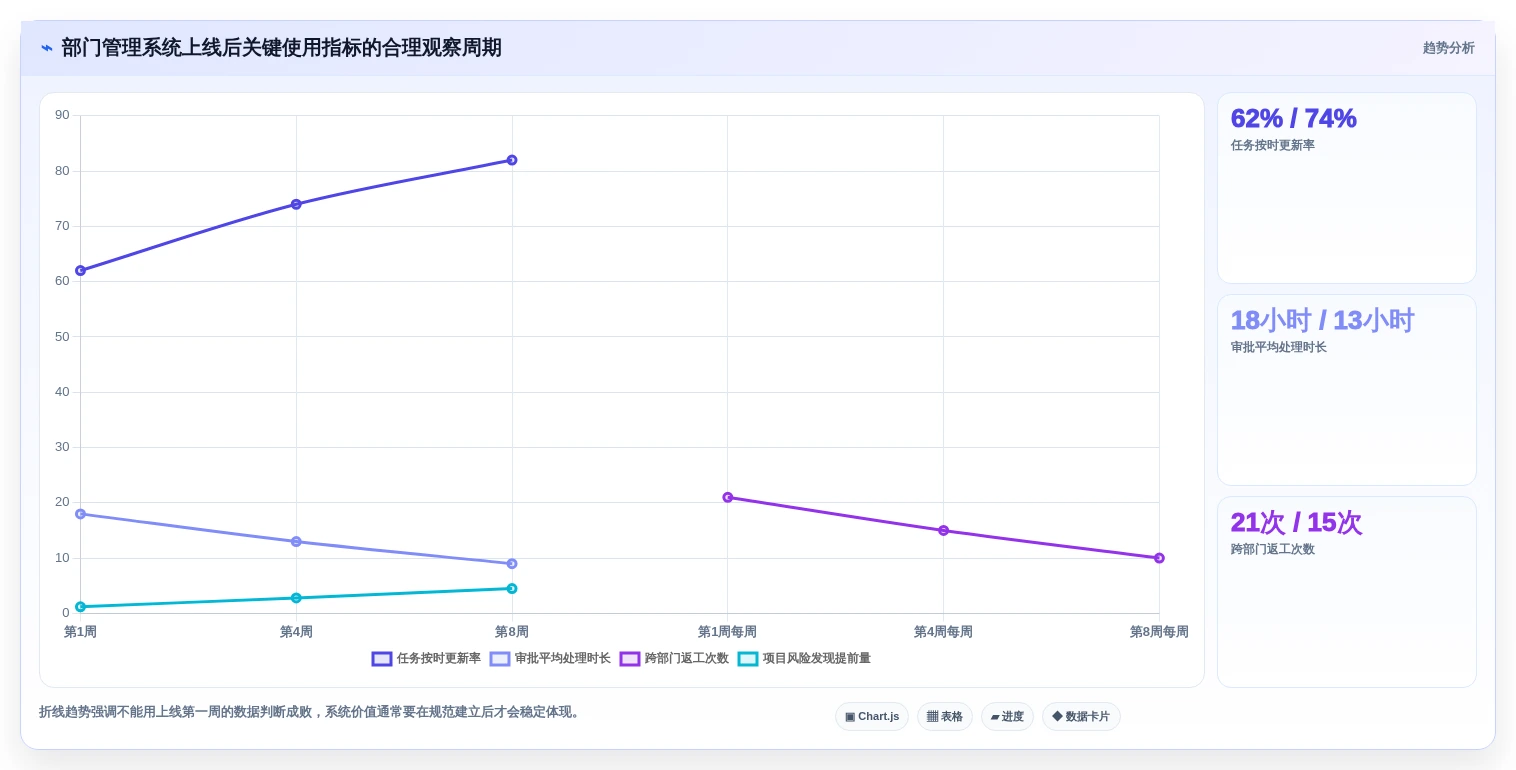Click the 任务按时更新率 caption in first card
Viewport: 1516px width, 770px height.
click(x=1273, y=145)
